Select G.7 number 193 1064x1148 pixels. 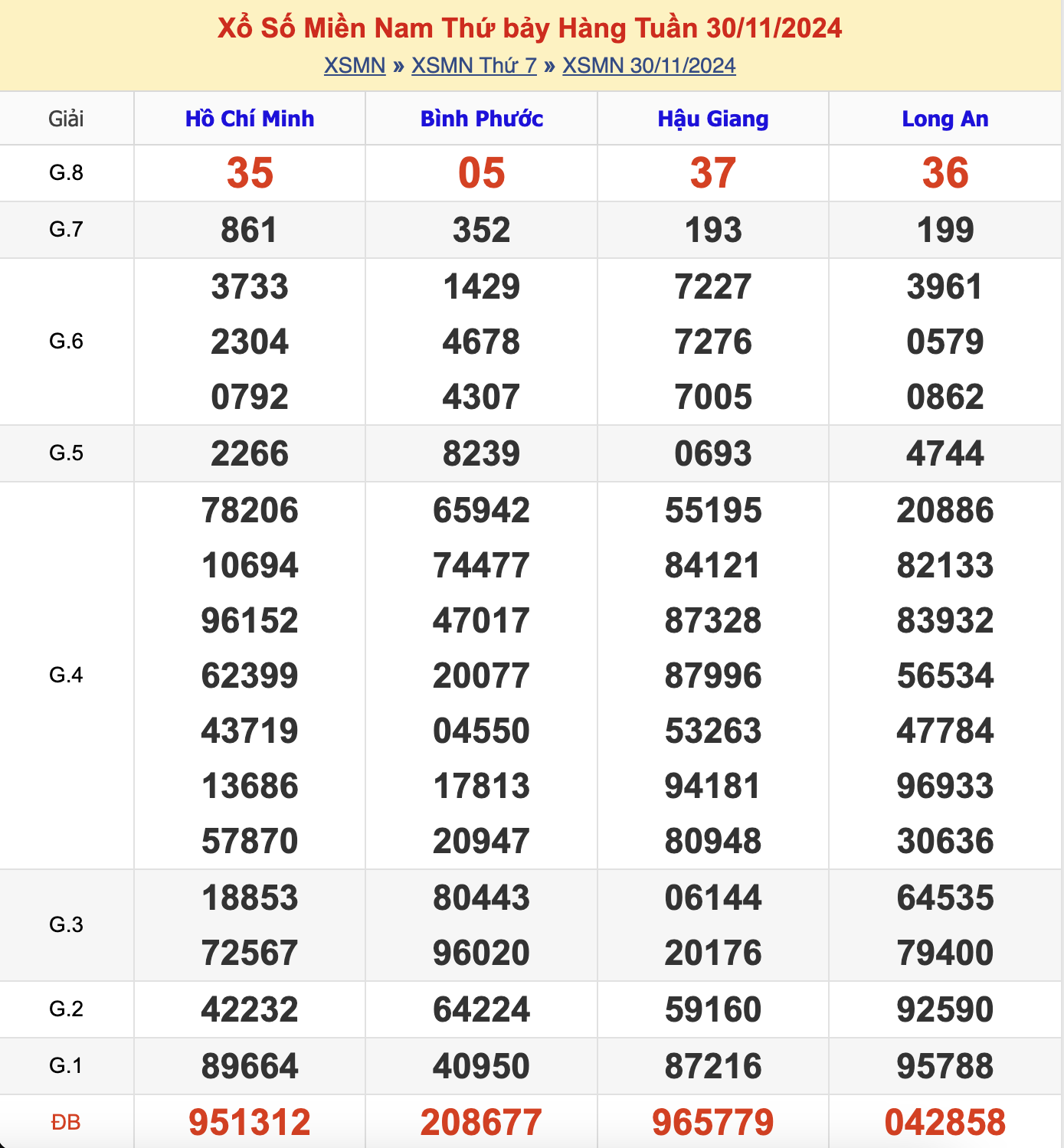pos(713,230)
